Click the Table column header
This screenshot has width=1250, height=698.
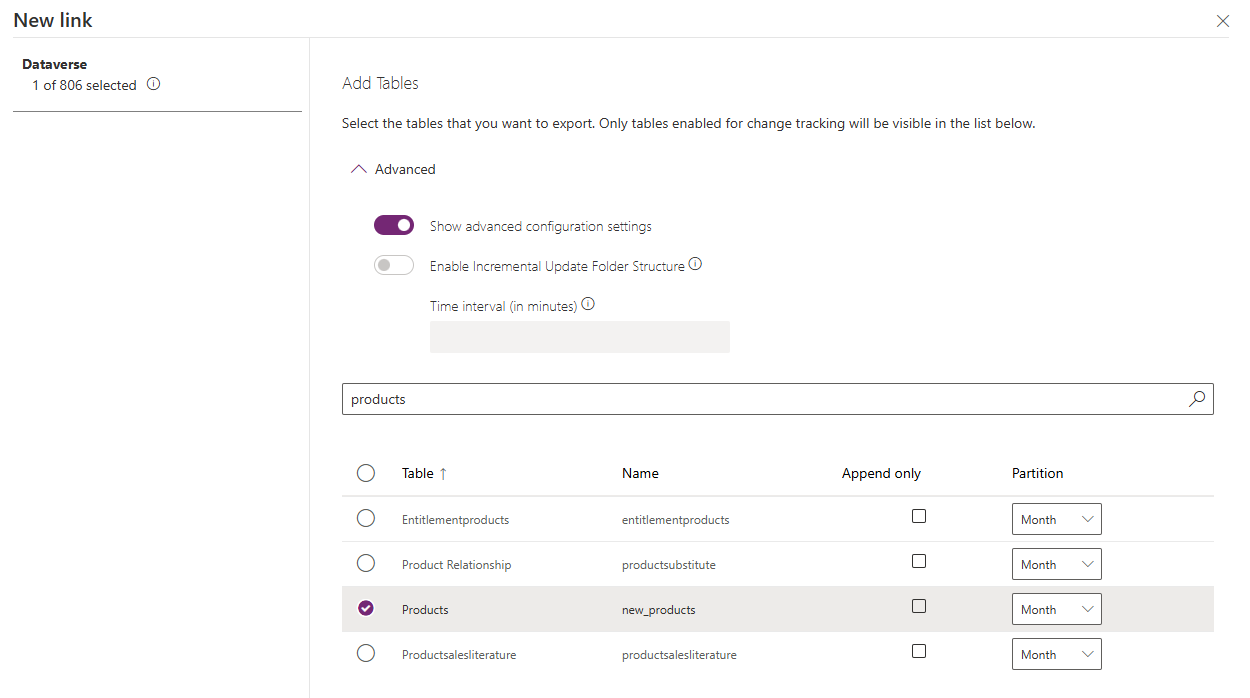coord(418,474)
